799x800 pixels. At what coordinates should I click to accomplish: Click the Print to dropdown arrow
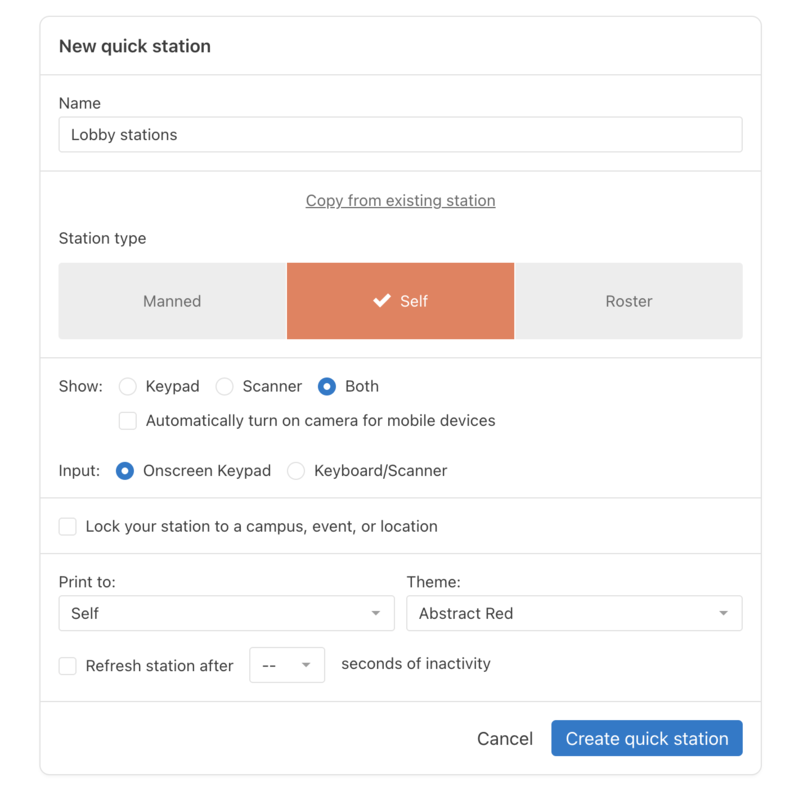(376, 613)
